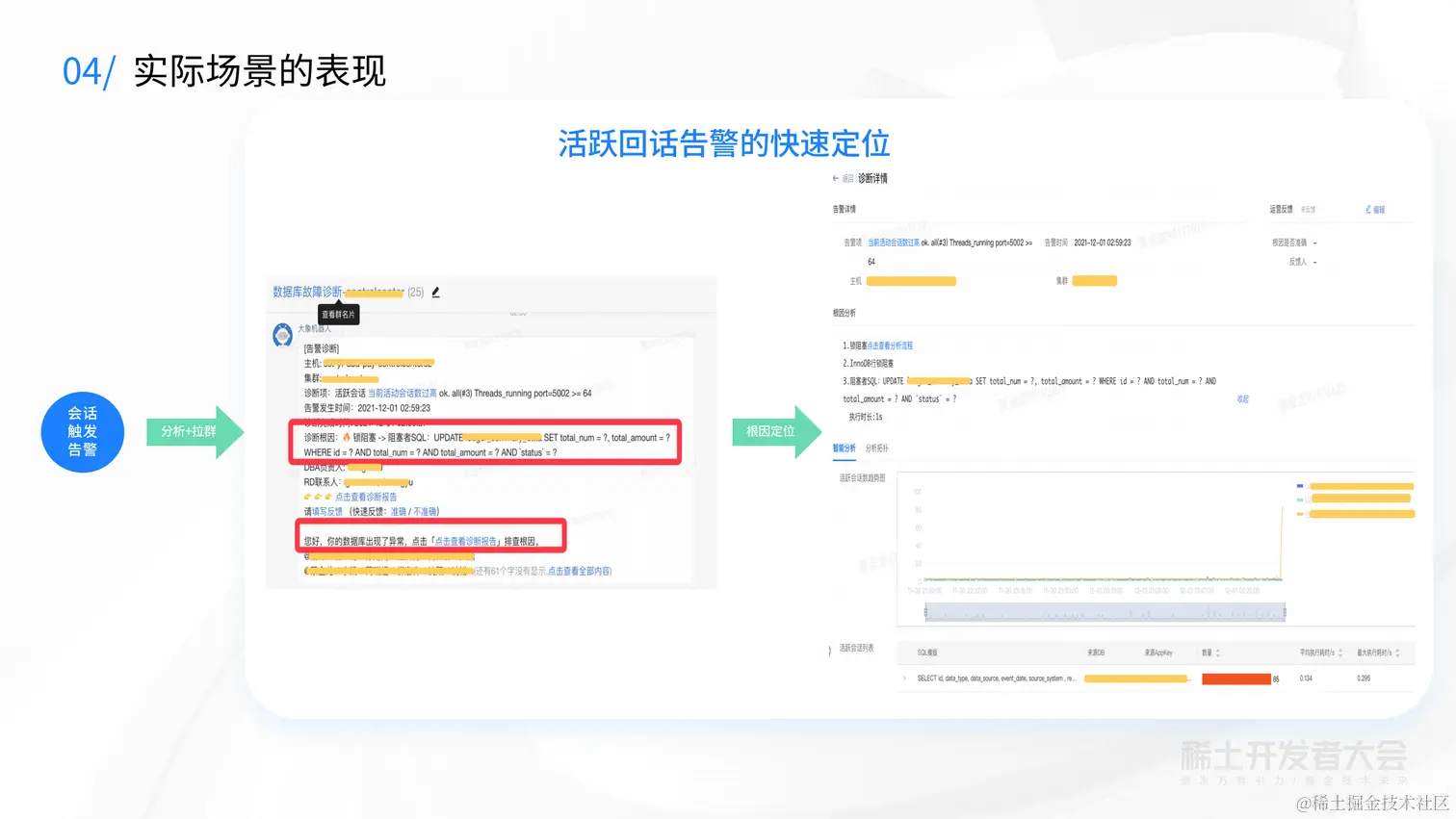1456x819 pixels.
Task: Click the 根因分析 section heading
Action: (844, 313)
